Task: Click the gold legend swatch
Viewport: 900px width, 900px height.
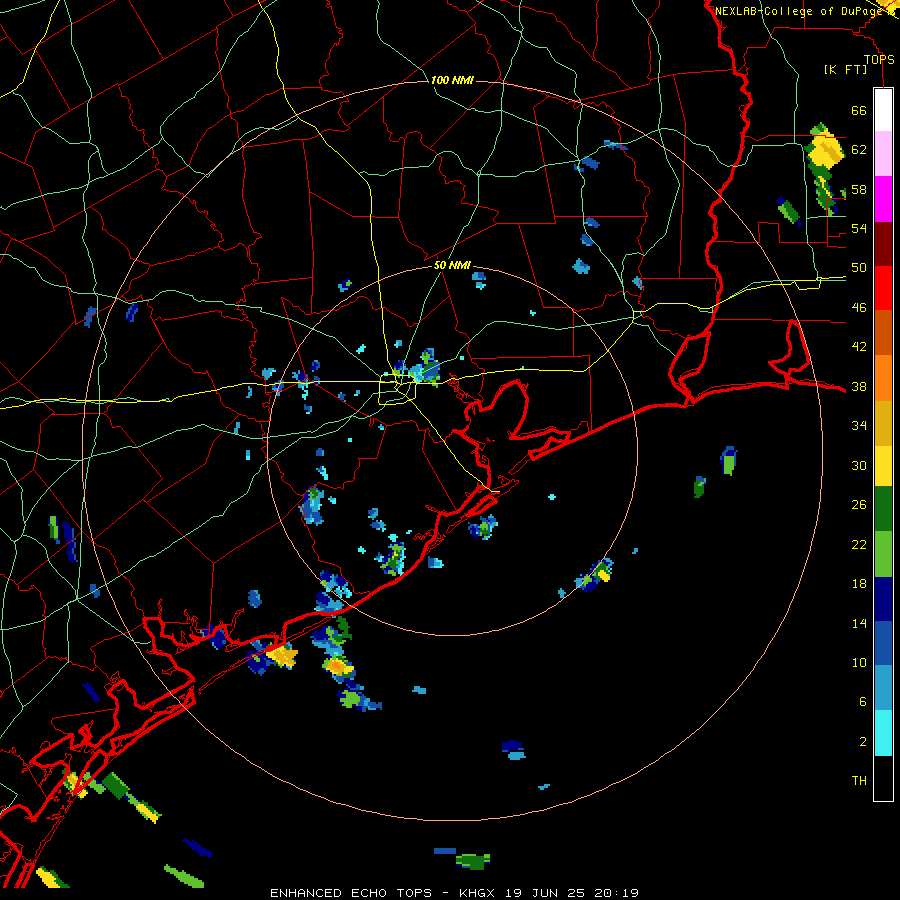Action: [x=883, y=422]
